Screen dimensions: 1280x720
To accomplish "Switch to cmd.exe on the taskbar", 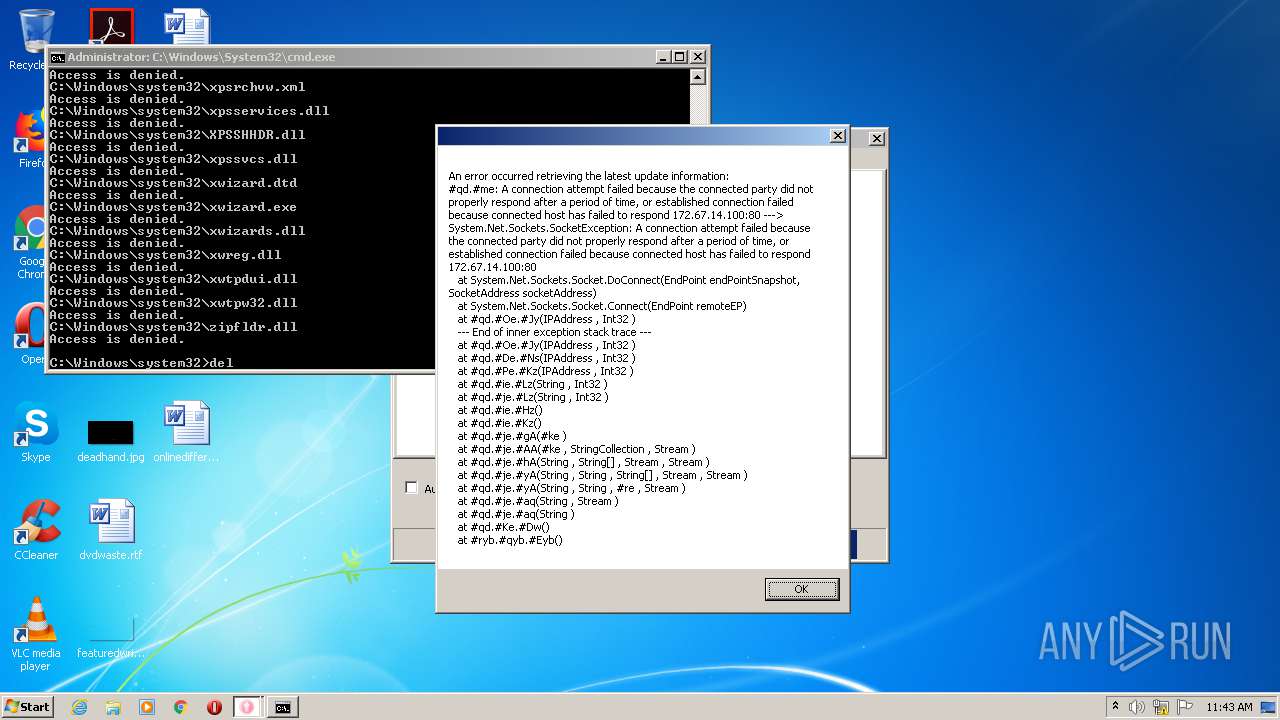I will (283, 707).
